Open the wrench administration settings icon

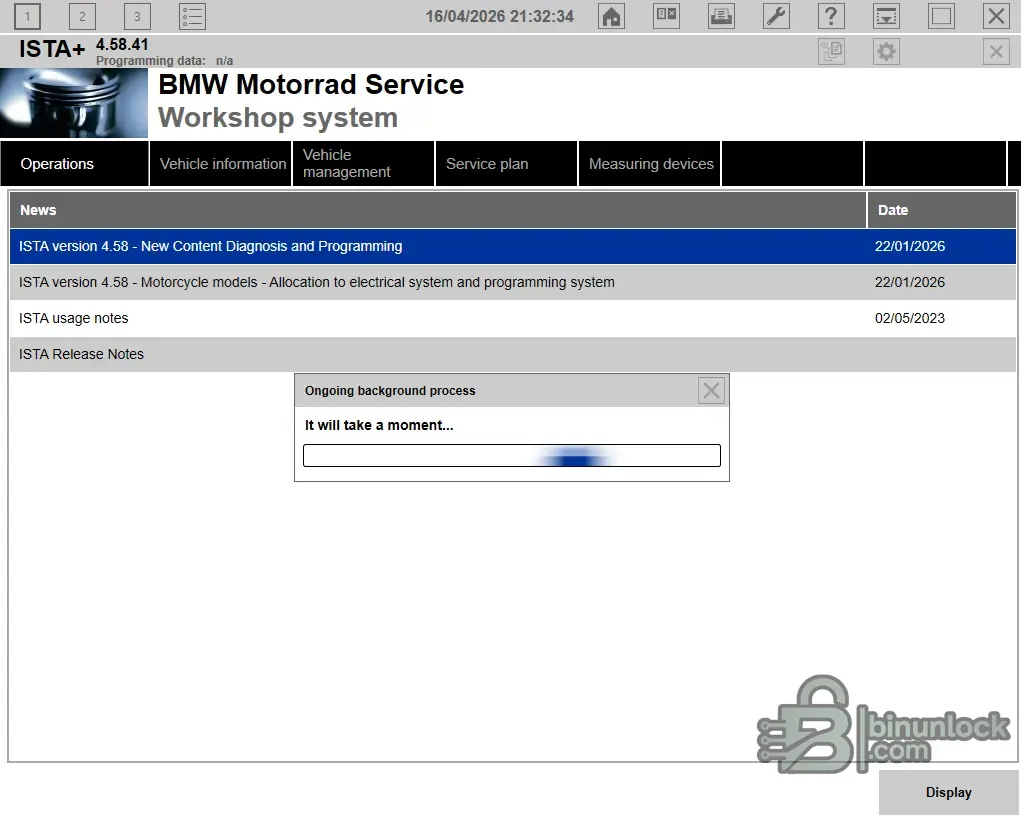tap(776, 16)
